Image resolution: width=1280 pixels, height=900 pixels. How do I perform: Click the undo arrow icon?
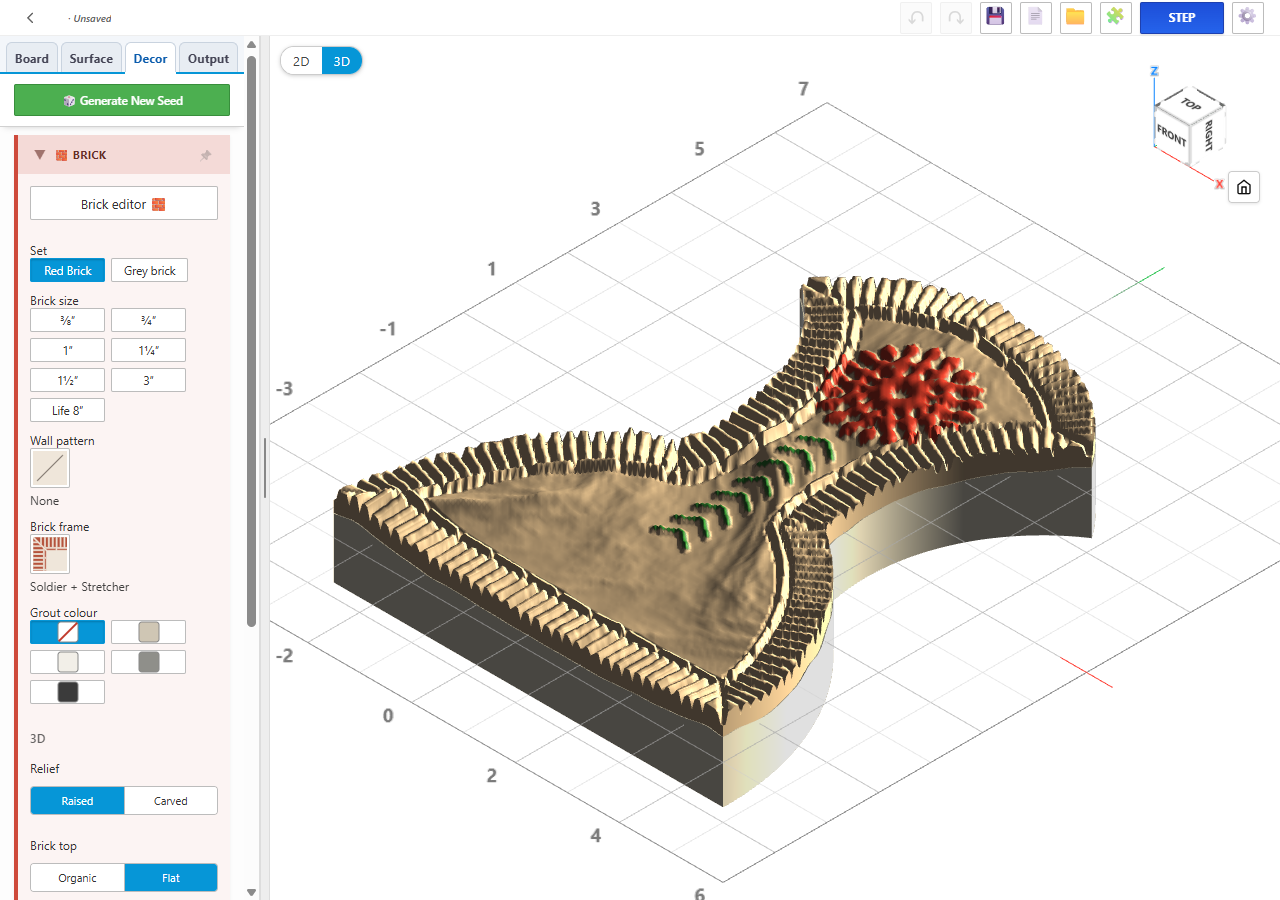(916, 18)
